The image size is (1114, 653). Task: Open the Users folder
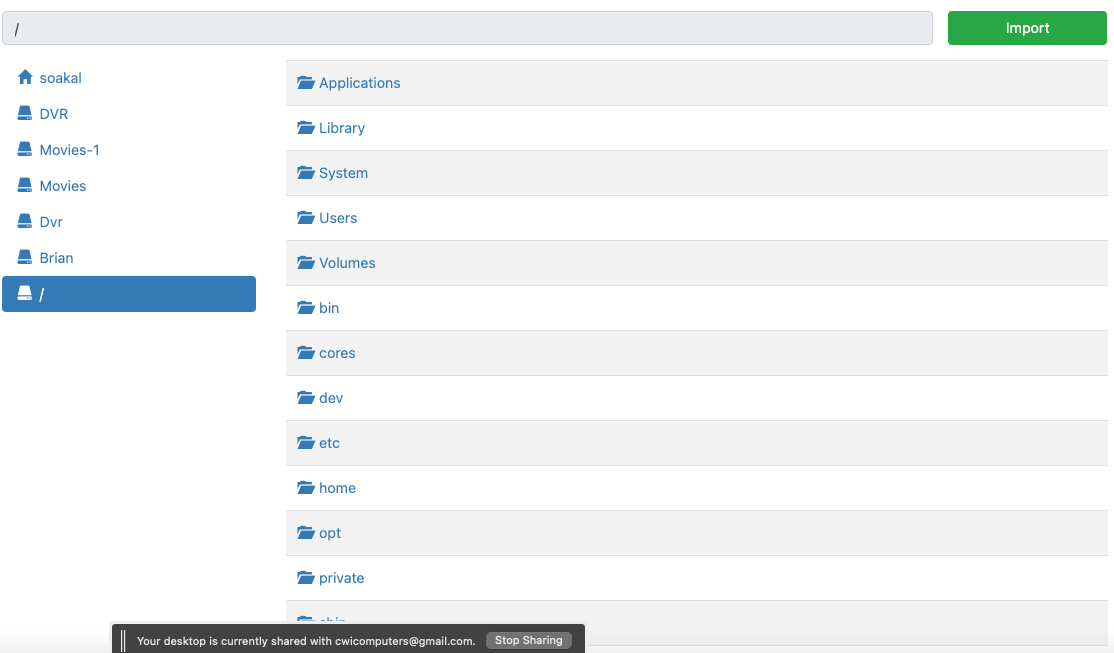338,218
